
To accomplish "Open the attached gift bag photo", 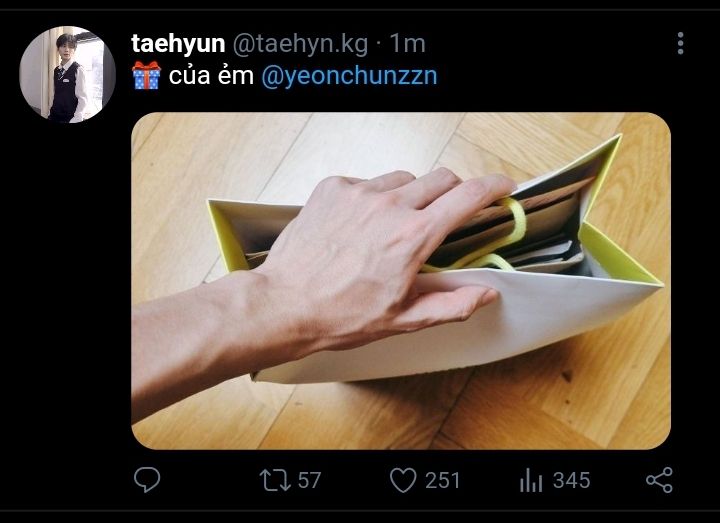I will pos(401,281).
